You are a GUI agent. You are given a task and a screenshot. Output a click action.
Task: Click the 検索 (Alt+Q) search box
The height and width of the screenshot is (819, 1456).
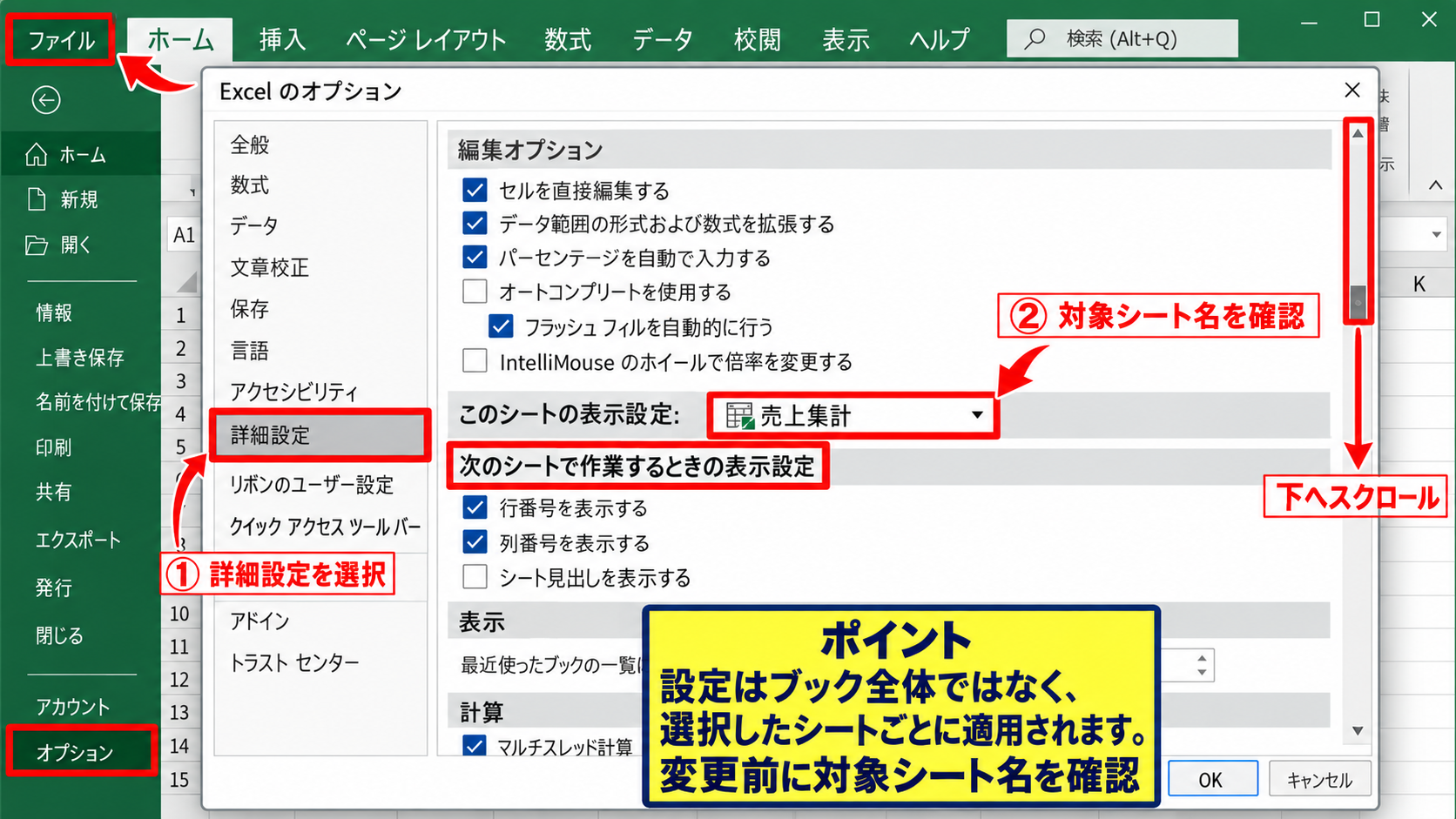pos(1122,38)
